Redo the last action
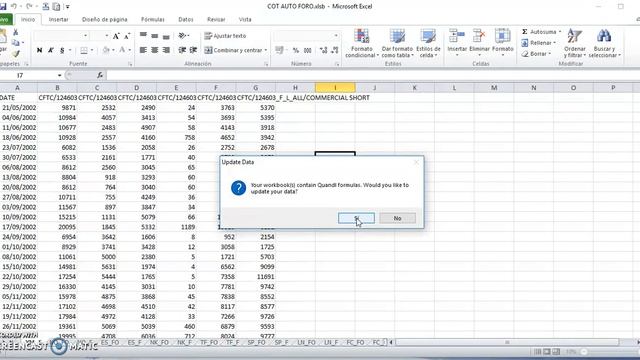The image size is (640, 360). pyautogui.click(x=29, y=7)
